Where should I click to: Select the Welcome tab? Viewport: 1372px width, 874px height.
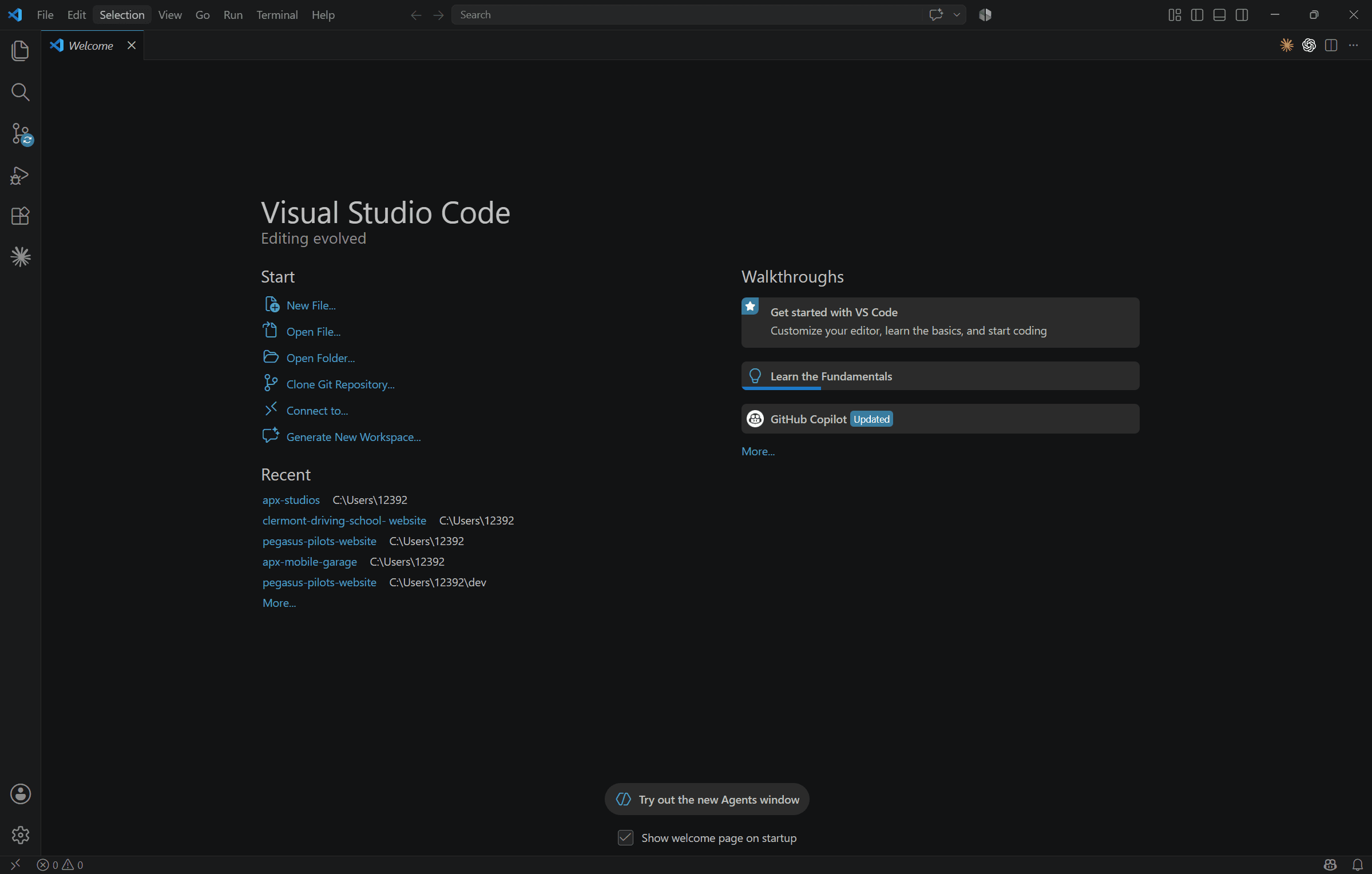pyautogui.click(x=92, y=45)
